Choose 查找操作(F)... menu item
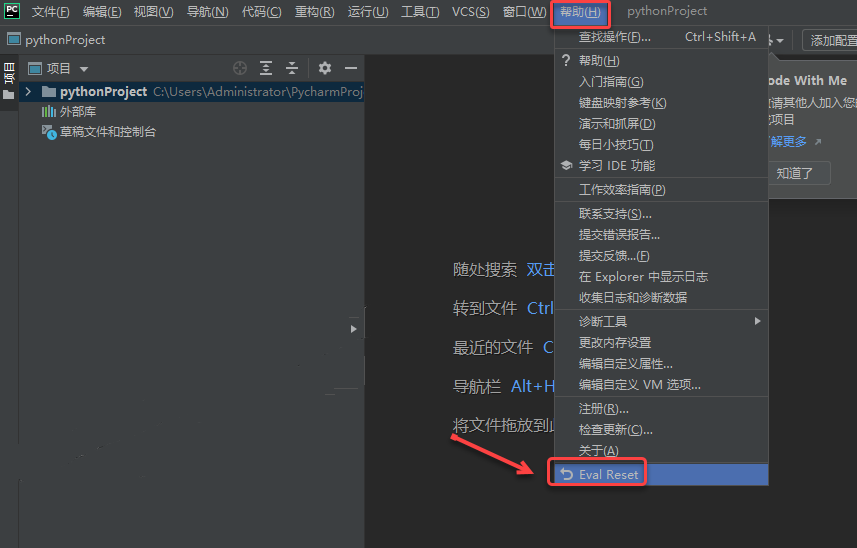This screenshot has width=857, height=548. [x=661, y=37]
